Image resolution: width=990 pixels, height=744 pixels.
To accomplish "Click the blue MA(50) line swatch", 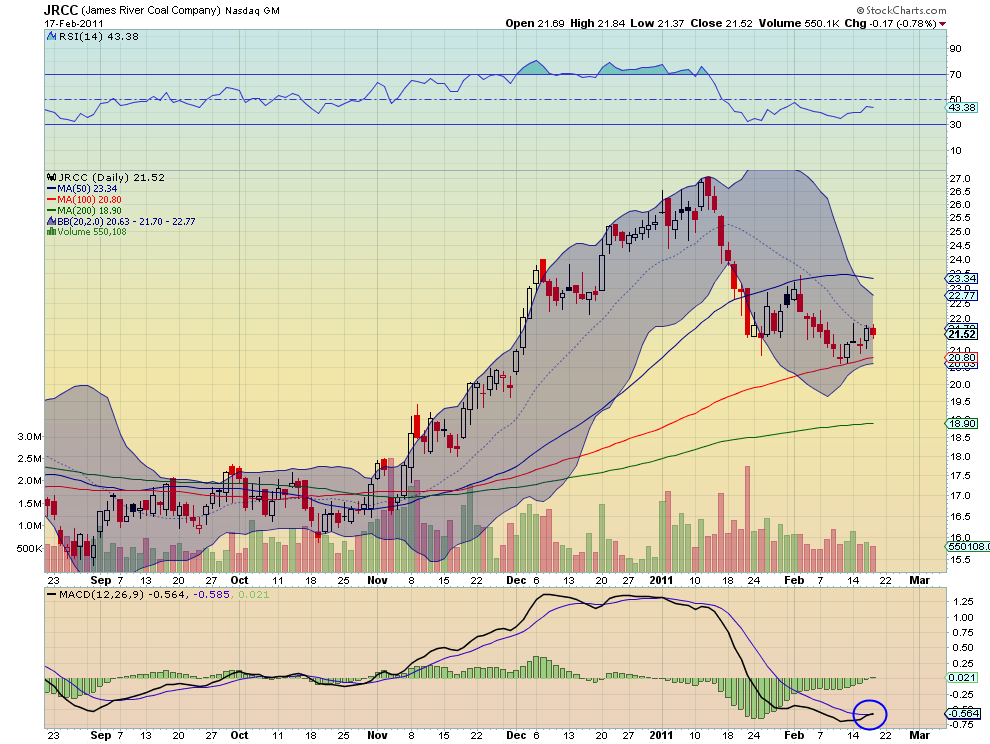I will [52, 189].
